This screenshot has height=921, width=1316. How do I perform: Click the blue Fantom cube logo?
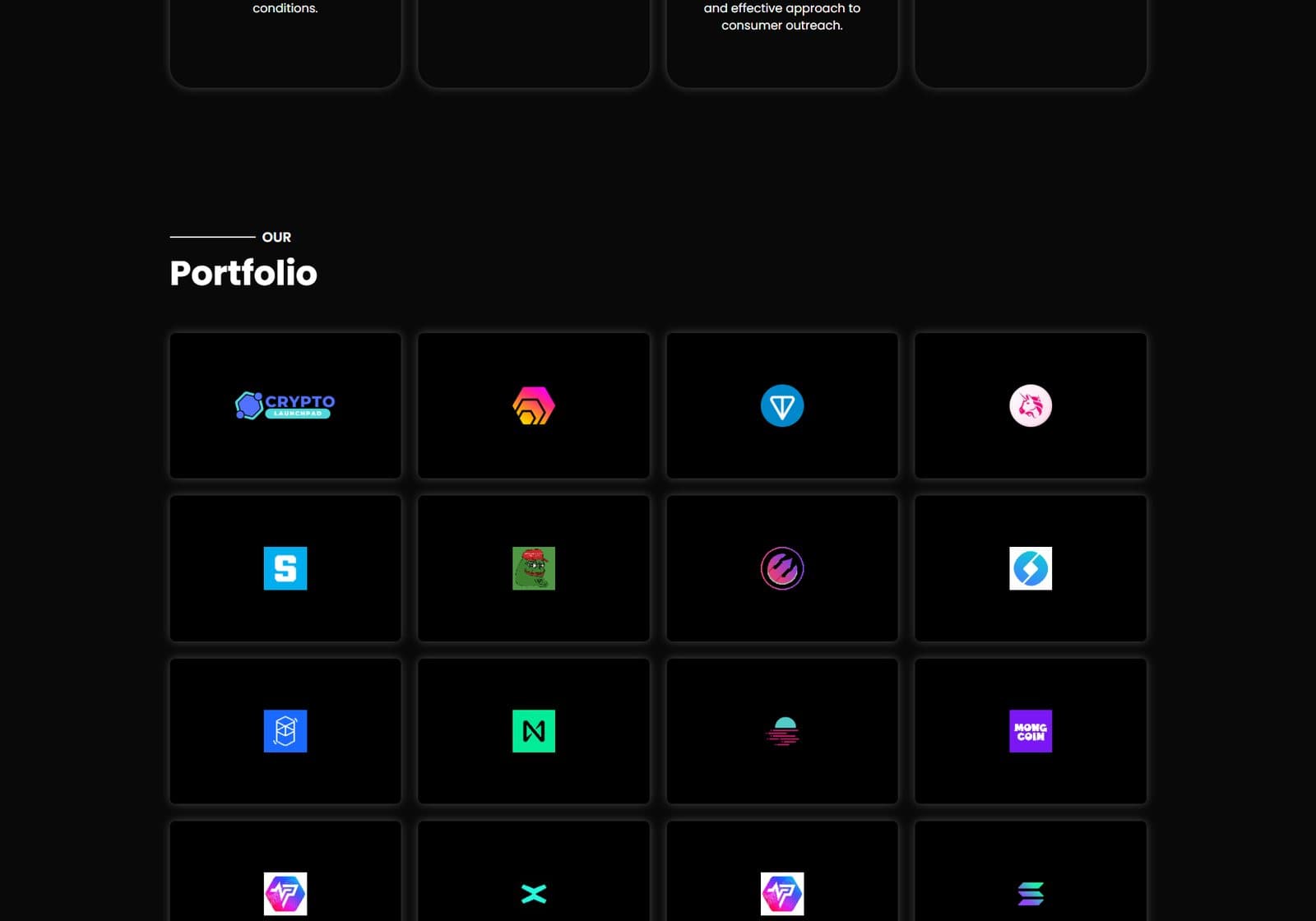tap(285, 731)
